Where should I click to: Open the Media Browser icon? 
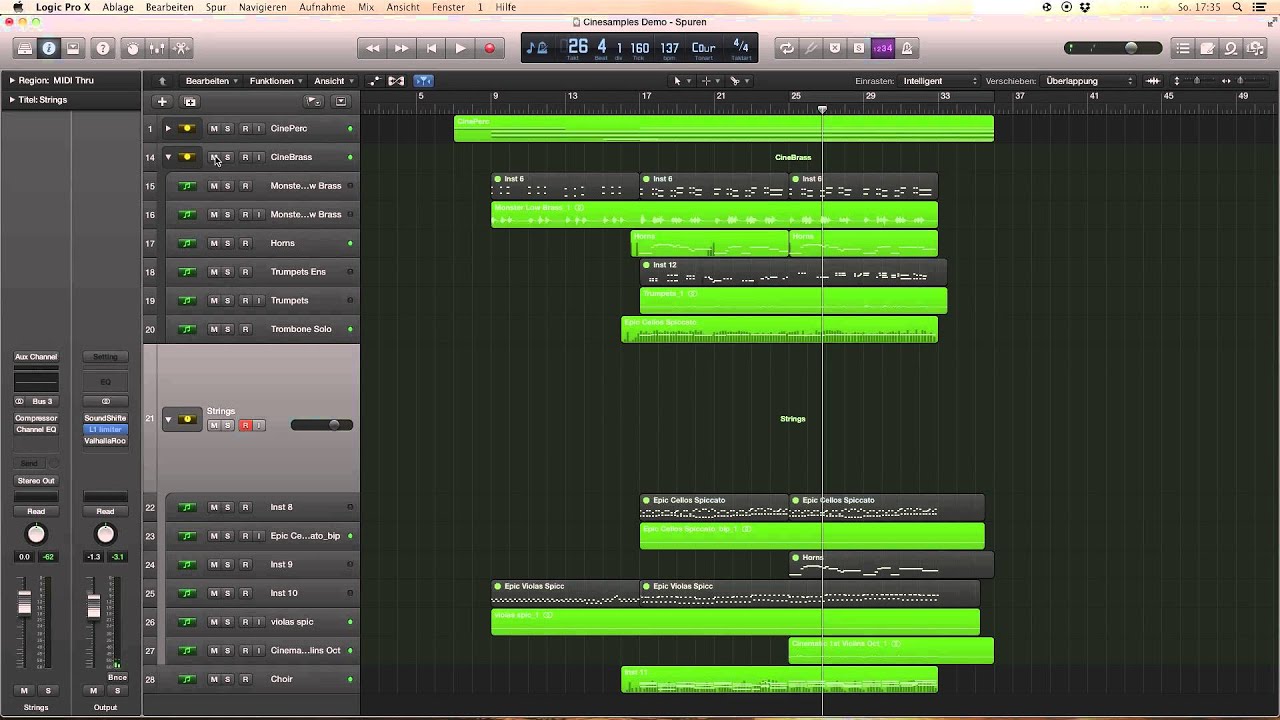[1255, 48]
